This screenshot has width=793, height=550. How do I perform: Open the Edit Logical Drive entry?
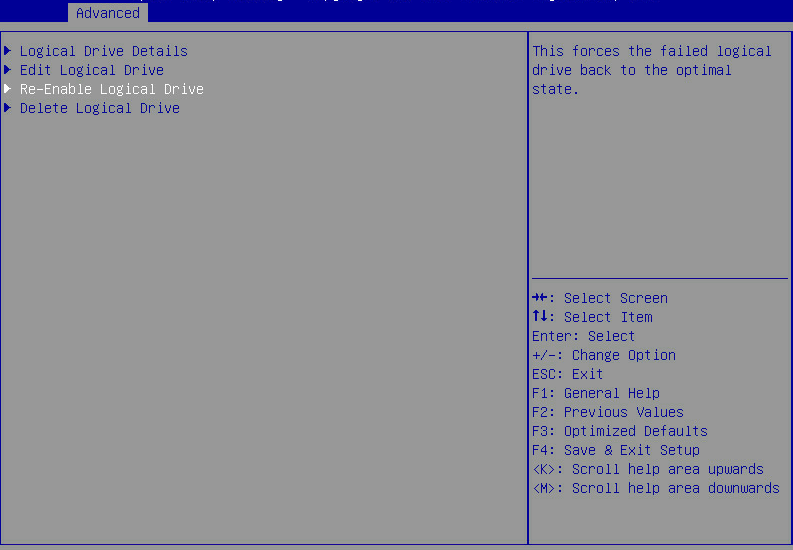tap(92, 70)
